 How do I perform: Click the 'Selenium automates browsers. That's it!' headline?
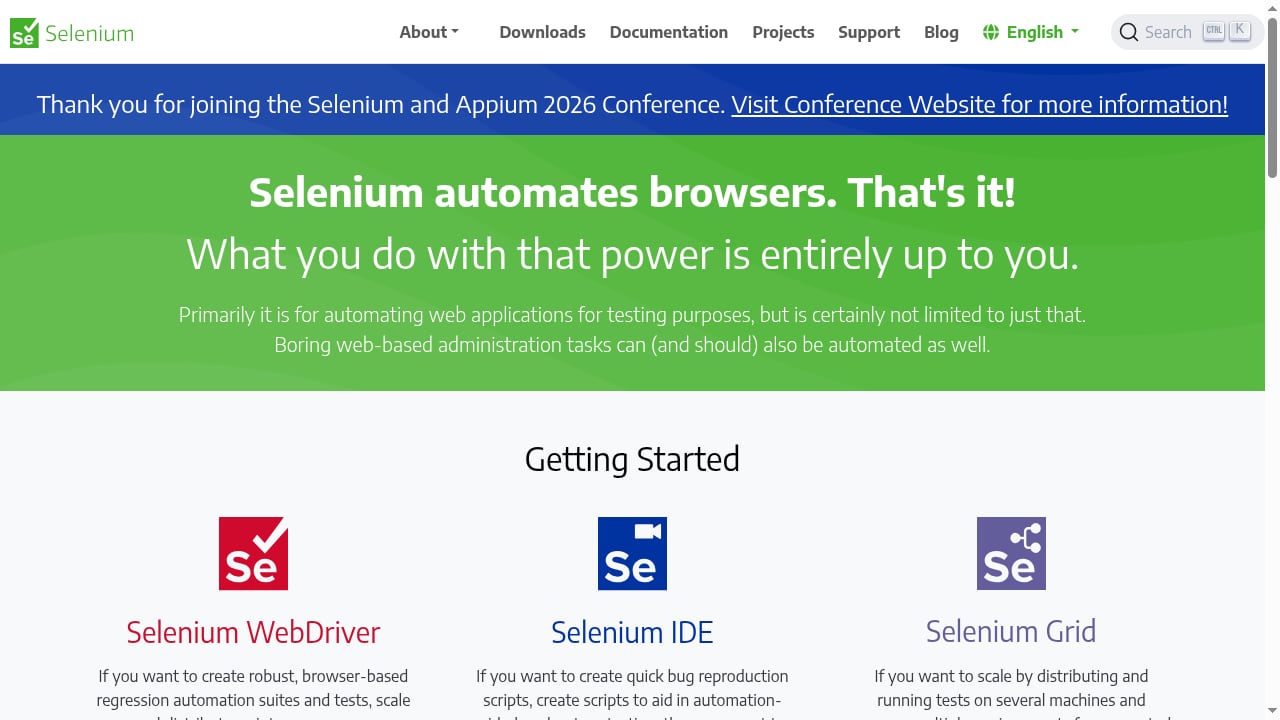[x=632, y=192]
